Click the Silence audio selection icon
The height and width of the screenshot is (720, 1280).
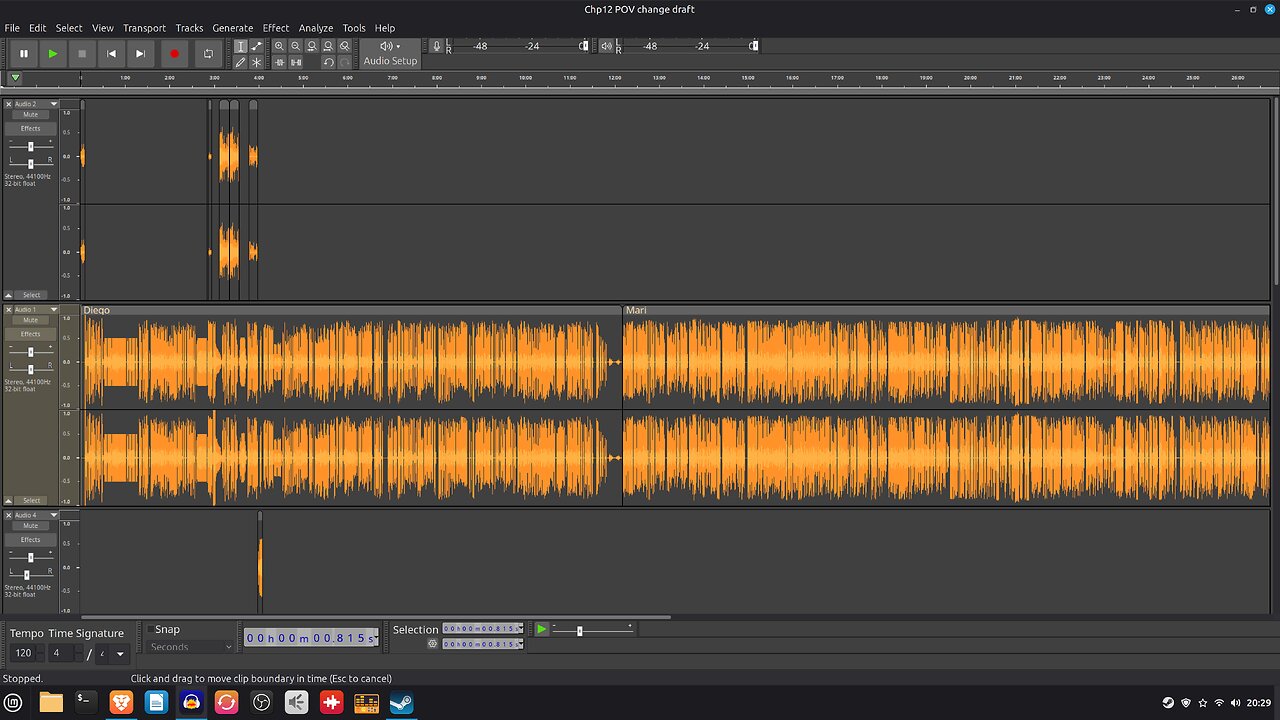point(295,62)
